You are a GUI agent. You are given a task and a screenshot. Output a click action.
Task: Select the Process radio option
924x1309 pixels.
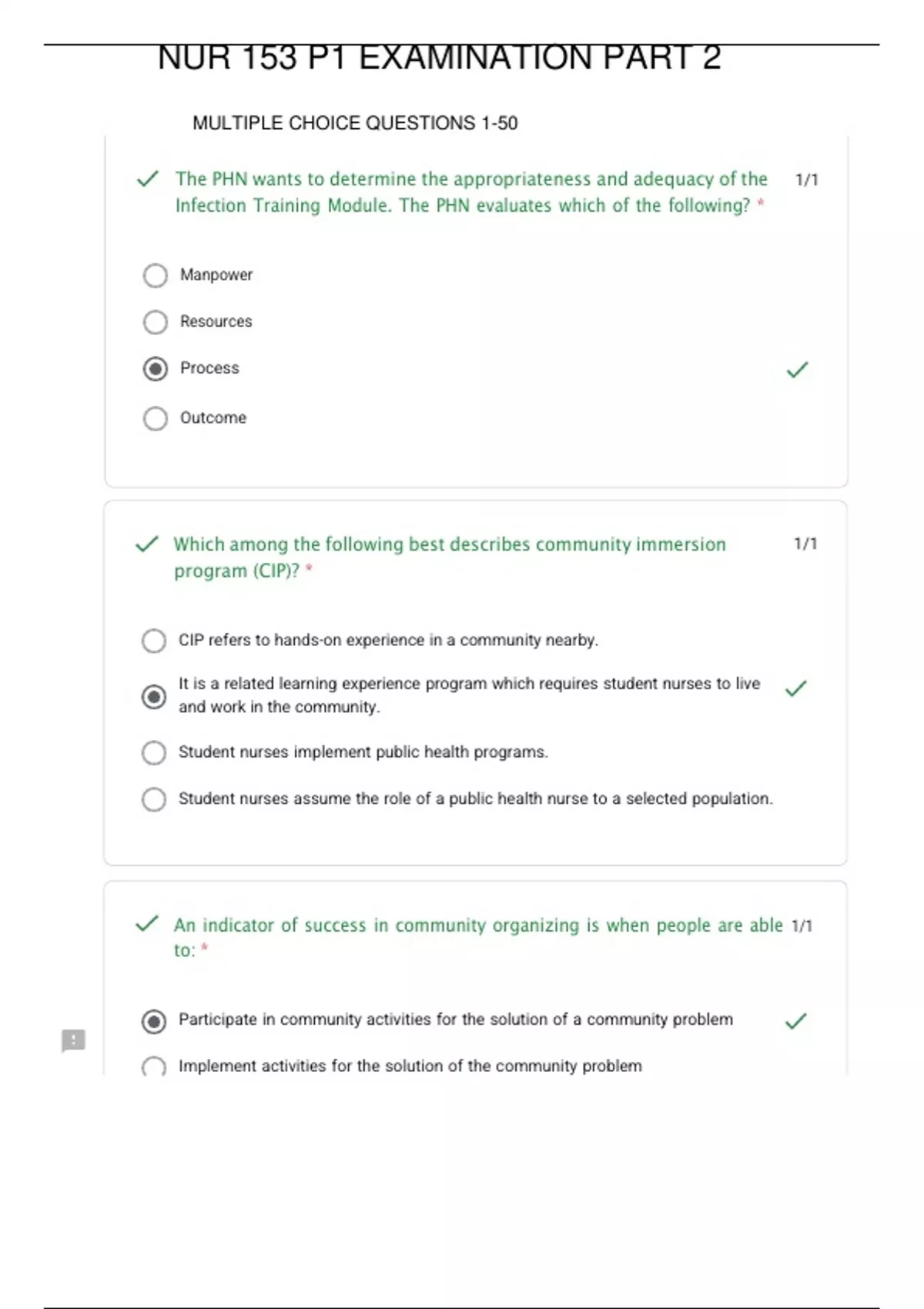pos(156,369)
